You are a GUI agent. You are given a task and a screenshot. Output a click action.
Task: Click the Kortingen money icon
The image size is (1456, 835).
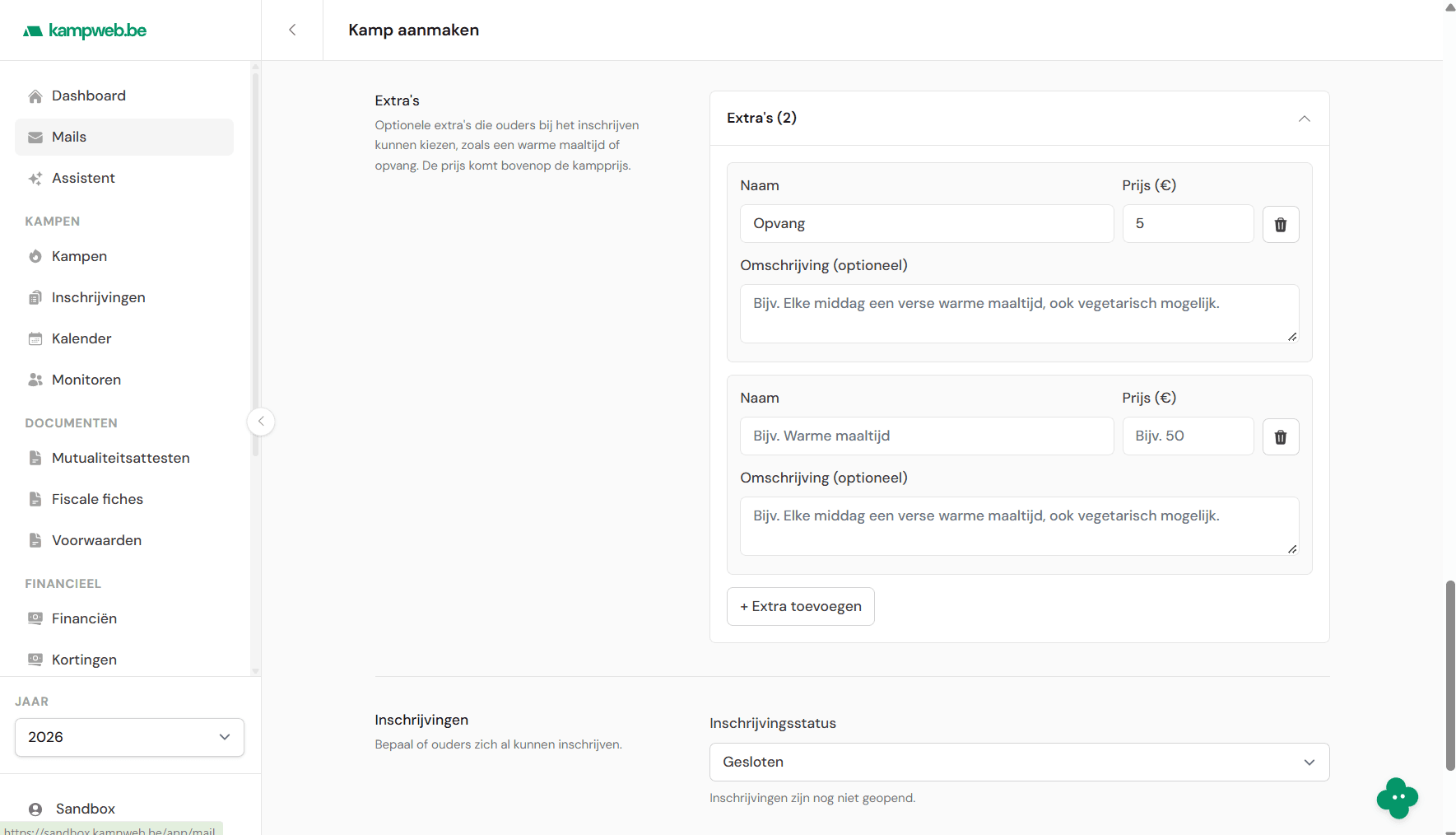pos(35,660)
